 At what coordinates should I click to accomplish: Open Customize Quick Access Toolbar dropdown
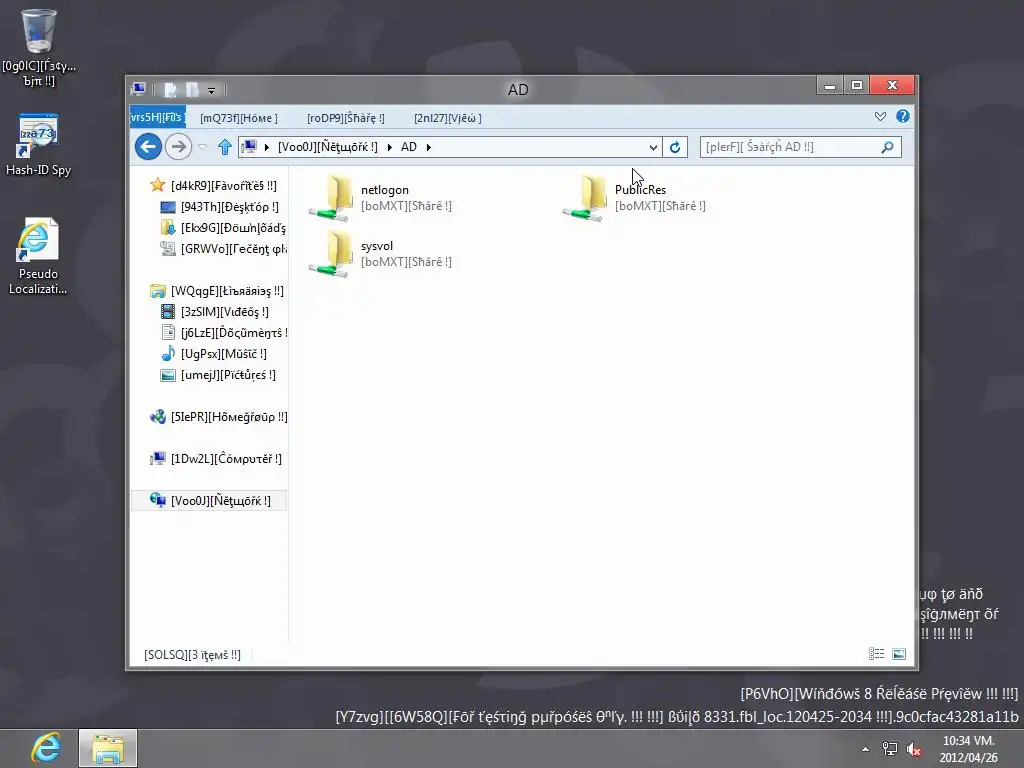(211, 90)
